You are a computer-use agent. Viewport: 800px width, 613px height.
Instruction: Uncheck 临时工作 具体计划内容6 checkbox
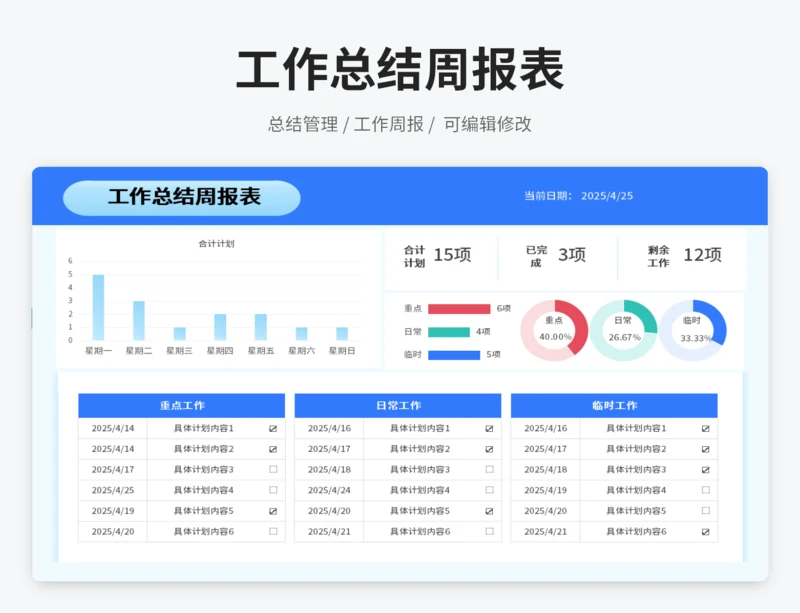706,531
